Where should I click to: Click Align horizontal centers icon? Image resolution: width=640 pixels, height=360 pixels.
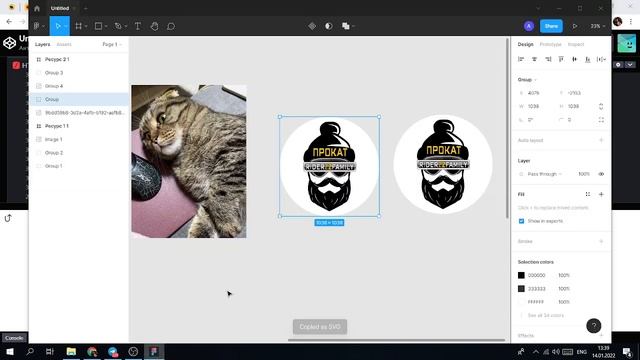pyautogui.click(x=534, y=59)
